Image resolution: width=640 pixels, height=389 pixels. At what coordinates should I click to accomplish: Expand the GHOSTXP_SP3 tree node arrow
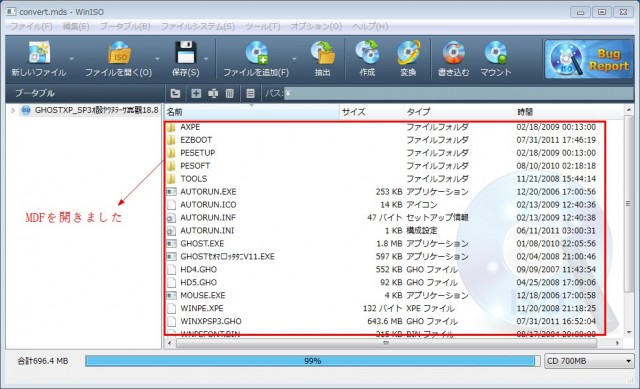tap(13, 110)
